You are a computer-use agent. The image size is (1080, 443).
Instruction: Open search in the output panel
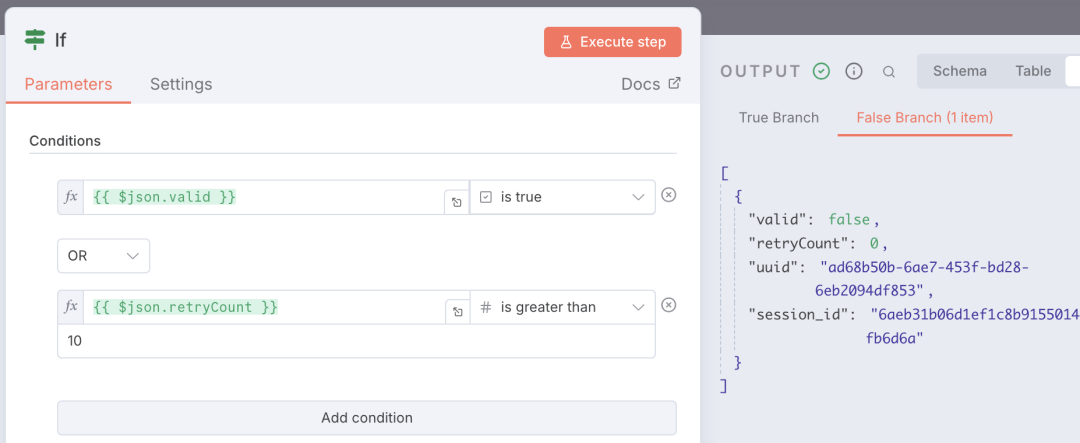(x=888, y=71)
